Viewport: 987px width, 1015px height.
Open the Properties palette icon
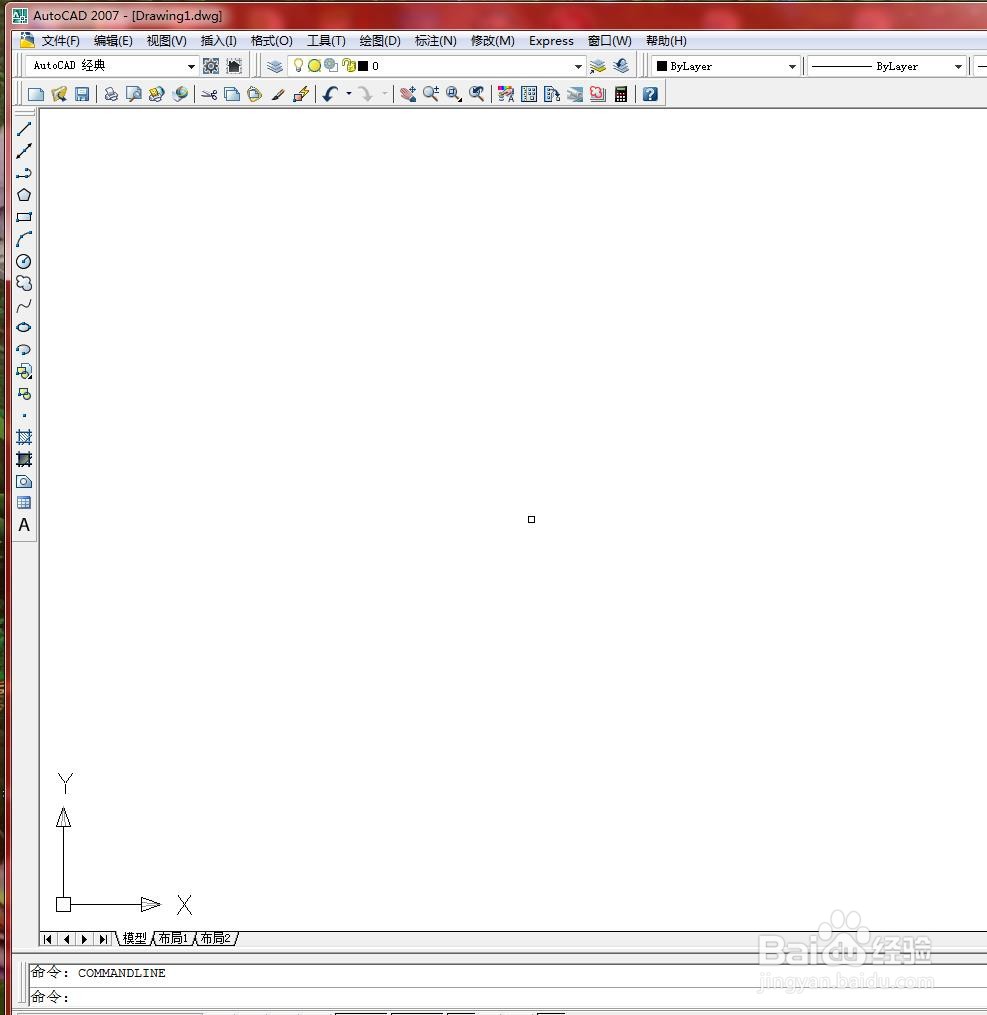click(x=505, y=95)
